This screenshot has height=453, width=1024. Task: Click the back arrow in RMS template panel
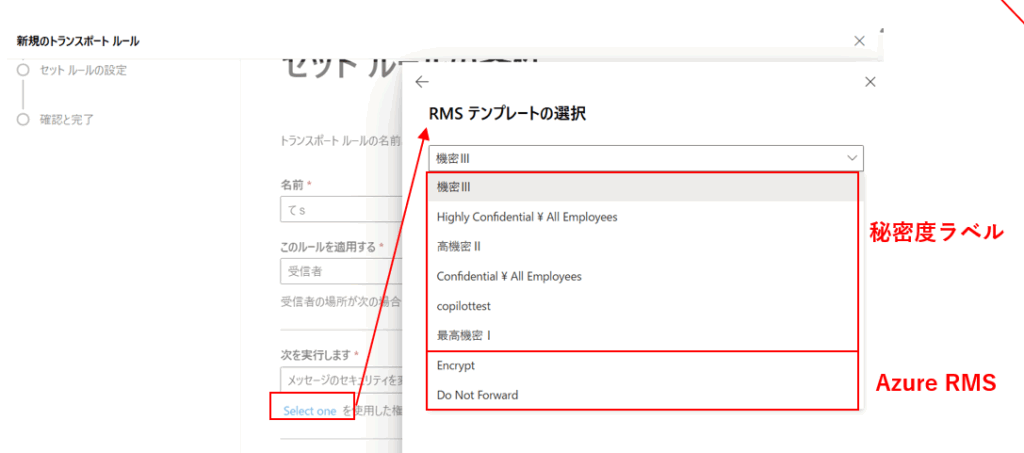[422, 82]
